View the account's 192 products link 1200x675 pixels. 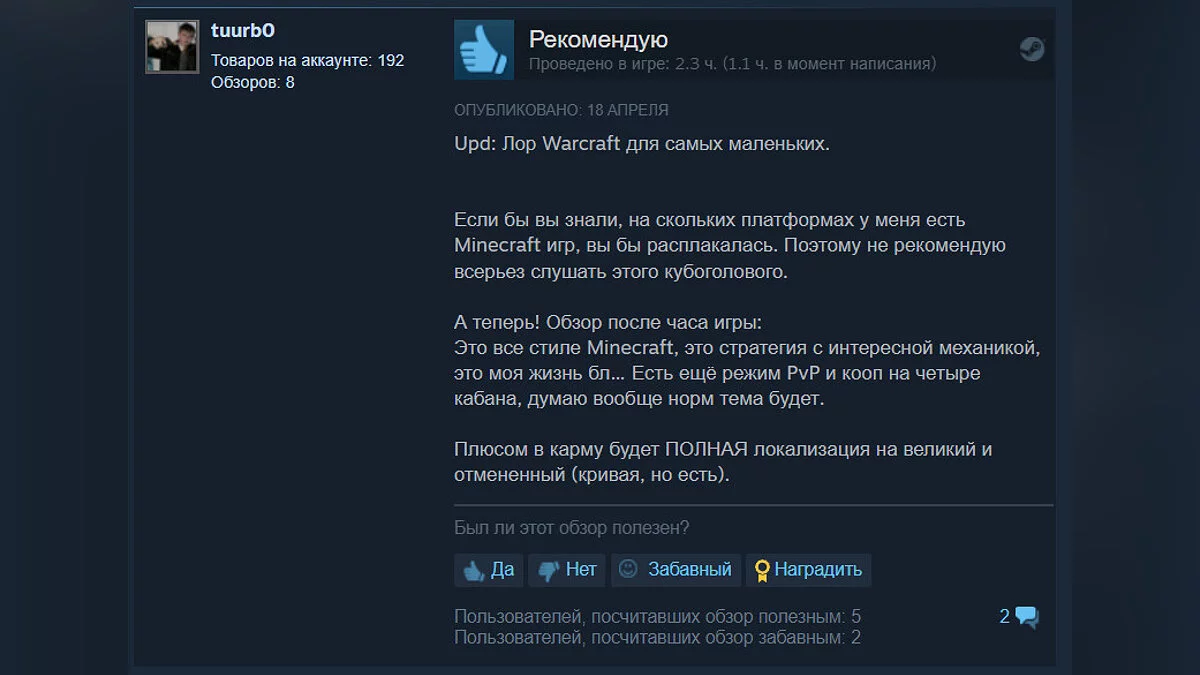point(308,61)
